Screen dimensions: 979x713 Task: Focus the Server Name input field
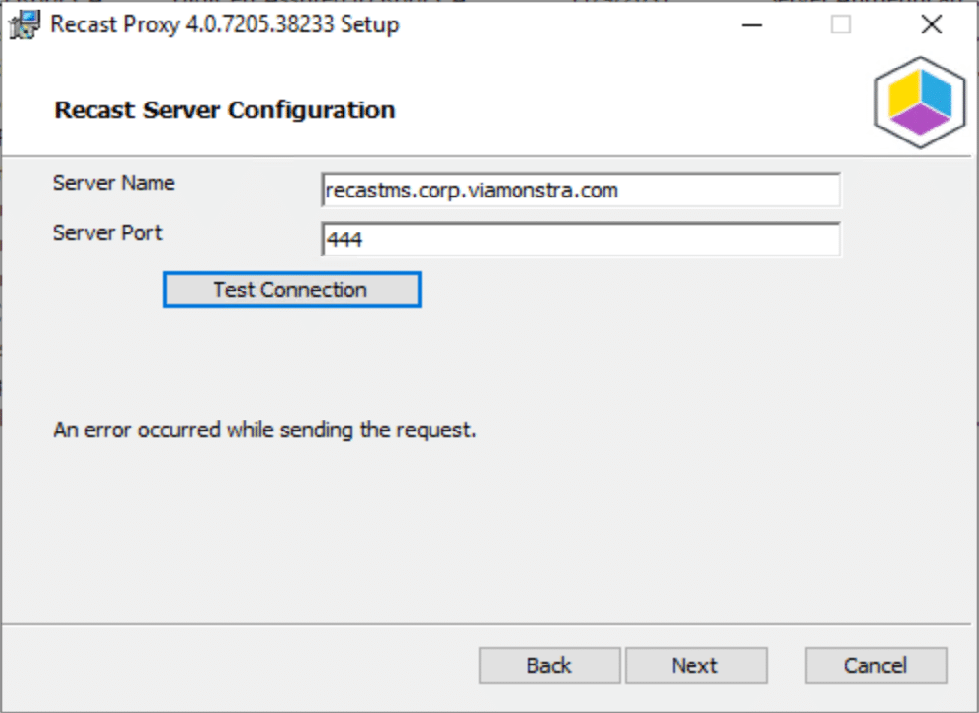click(581, 190)
